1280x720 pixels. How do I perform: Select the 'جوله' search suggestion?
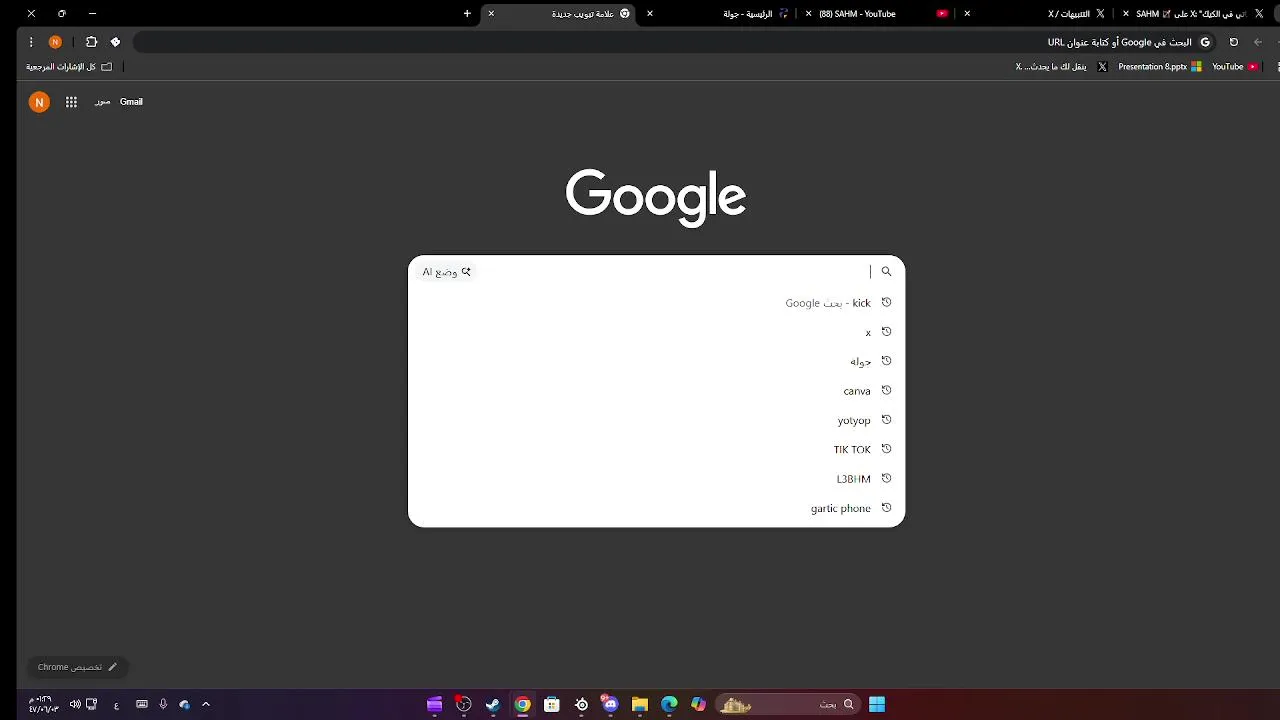click(656, 361)
